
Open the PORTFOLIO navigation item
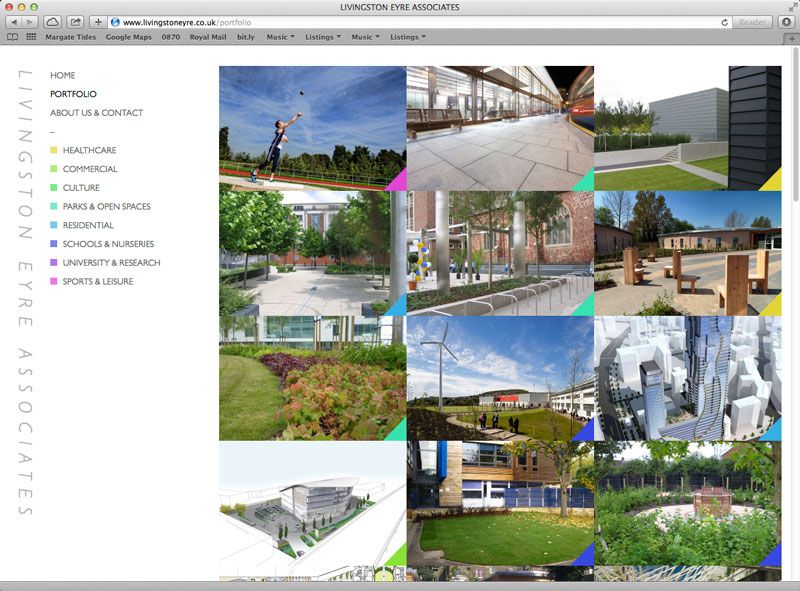[73, 94]
